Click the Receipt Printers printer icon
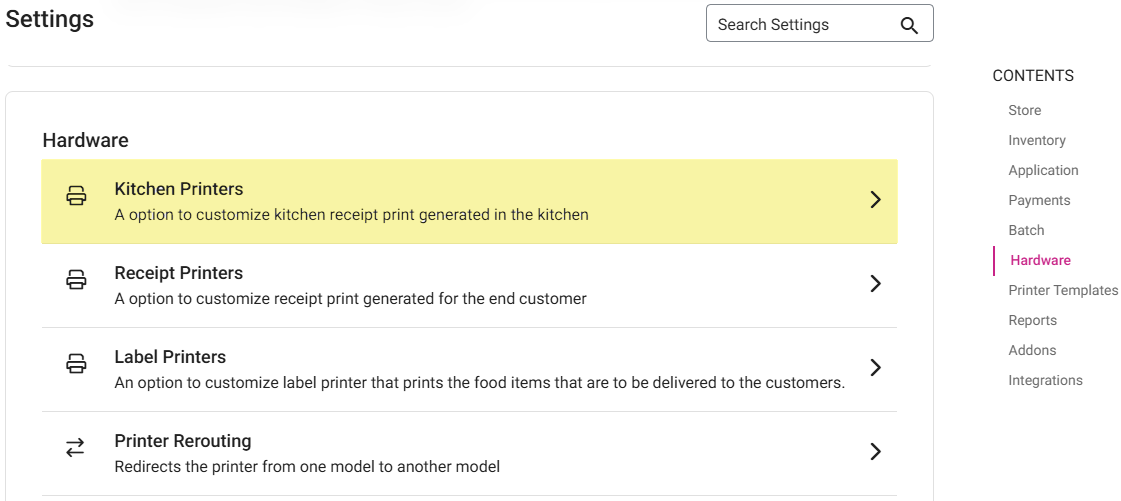 click(76, 281)
